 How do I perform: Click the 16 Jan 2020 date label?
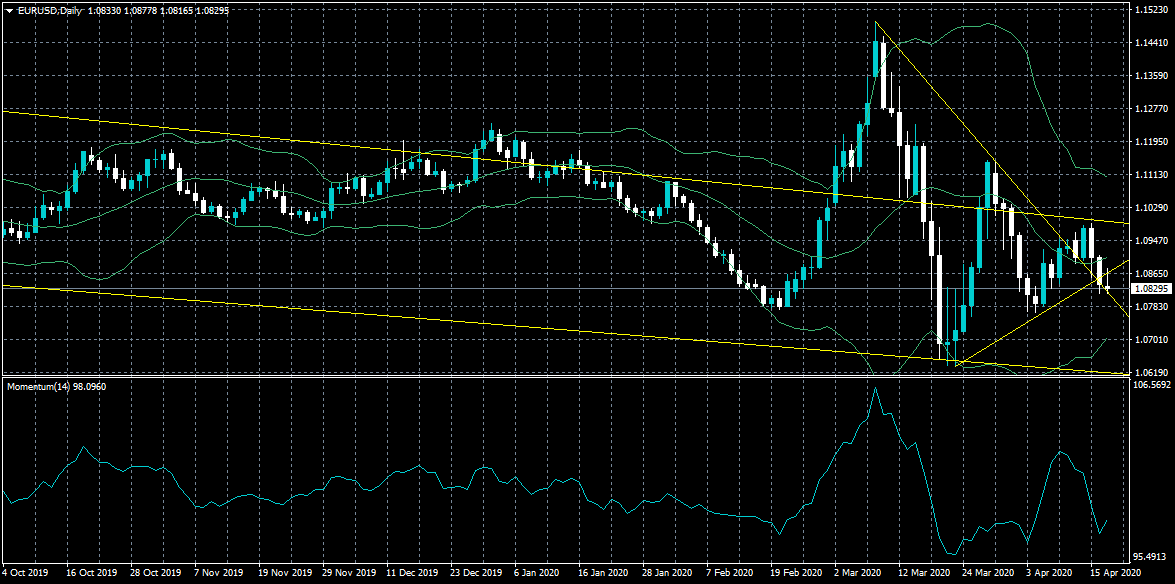point(603,572)
